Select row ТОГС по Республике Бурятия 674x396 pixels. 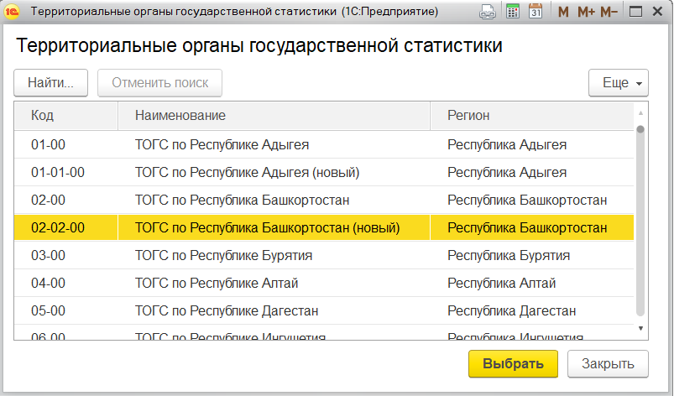[x=324, y=255]
